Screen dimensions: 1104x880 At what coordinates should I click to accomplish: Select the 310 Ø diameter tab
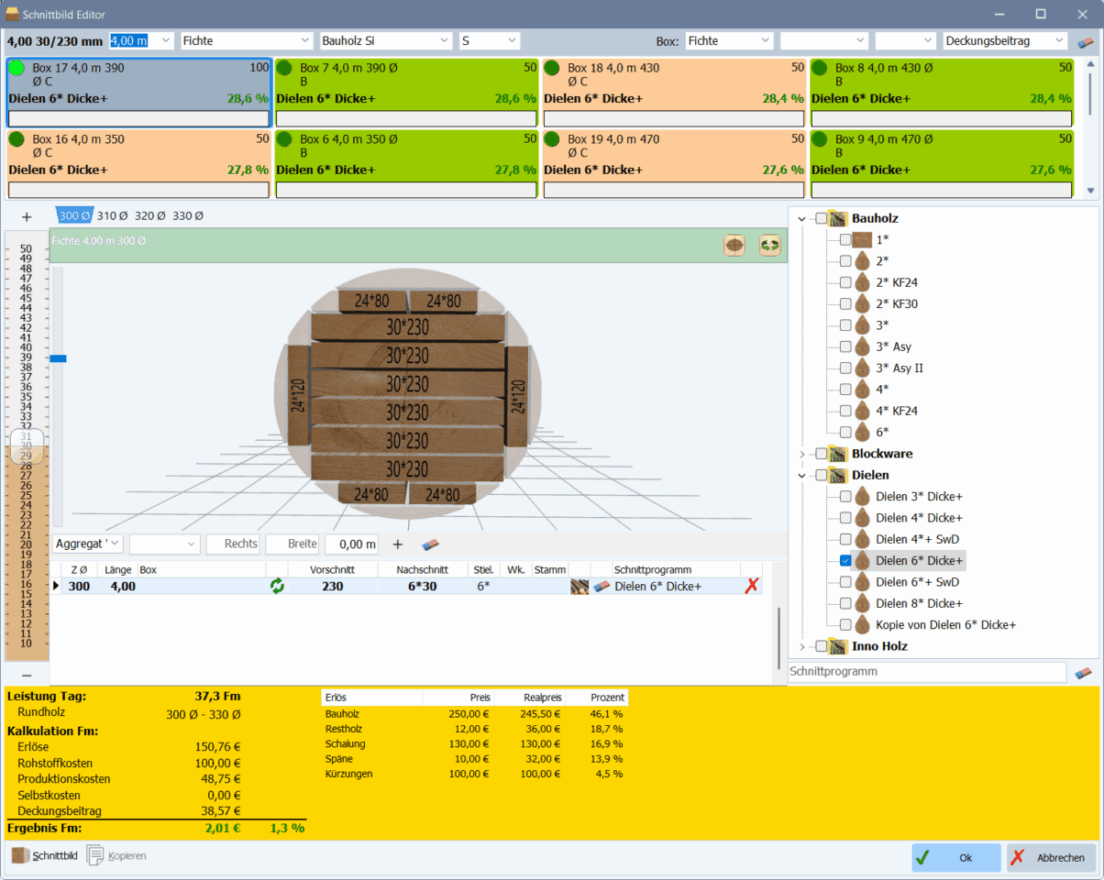[113, 216]
